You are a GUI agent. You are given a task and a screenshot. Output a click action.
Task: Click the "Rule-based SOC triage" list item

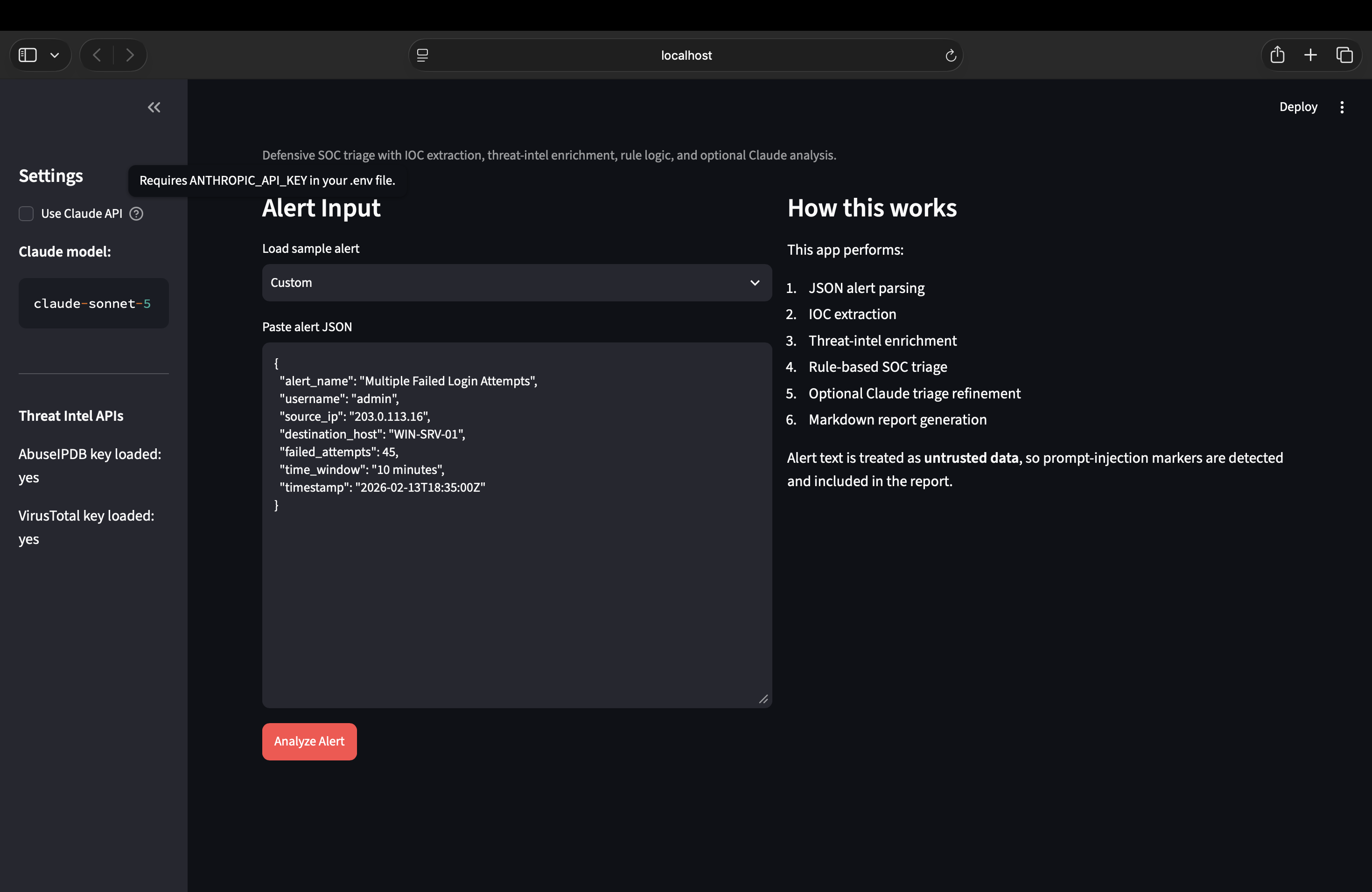[x=877, y=367]
